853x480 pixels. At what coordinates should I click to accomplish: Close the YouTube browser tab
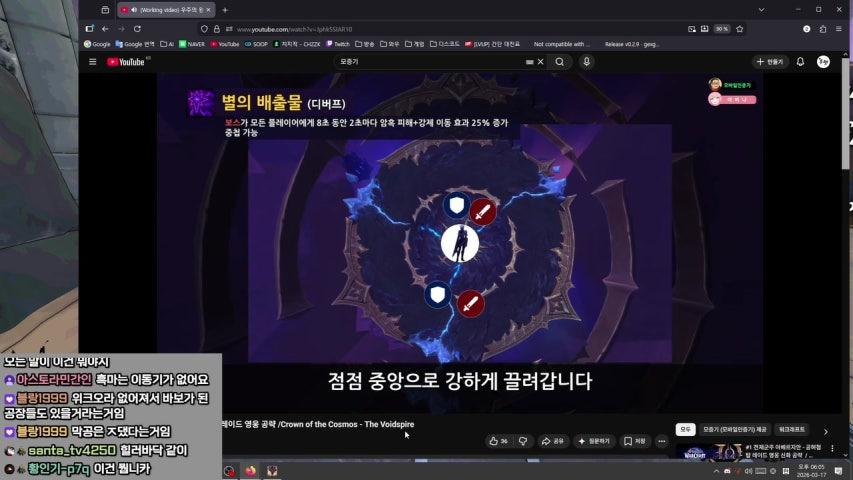tap(208, 10)
